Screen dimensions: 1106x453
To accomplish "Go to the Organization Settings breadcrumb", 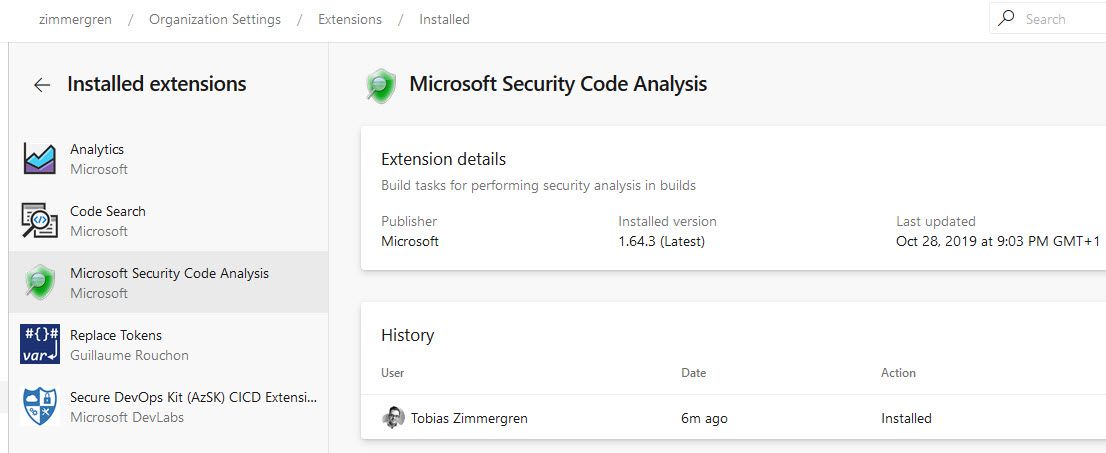I will pyautogui.click(x=215, y=19).
